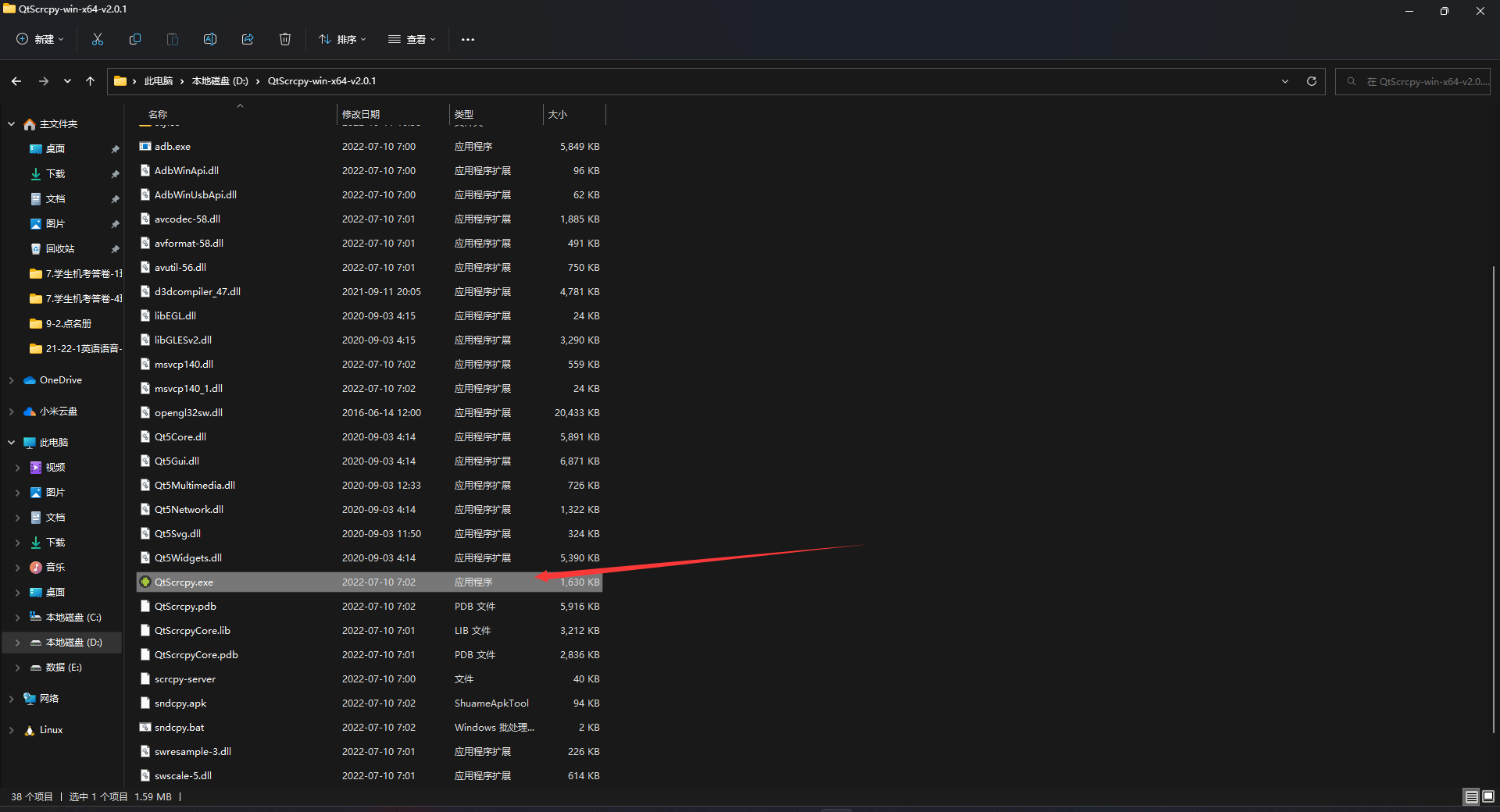Open recent locations dropdown arrow
The height and width of the screenshot is (812, 1500).
pyautogui.click(x=67, y=81)
